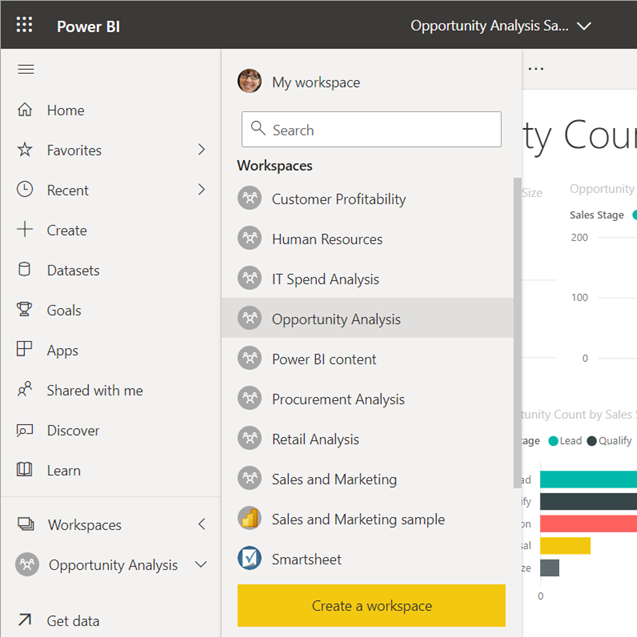
Task: Click the teal Lead legend swatch
Action: click(553, 441)
